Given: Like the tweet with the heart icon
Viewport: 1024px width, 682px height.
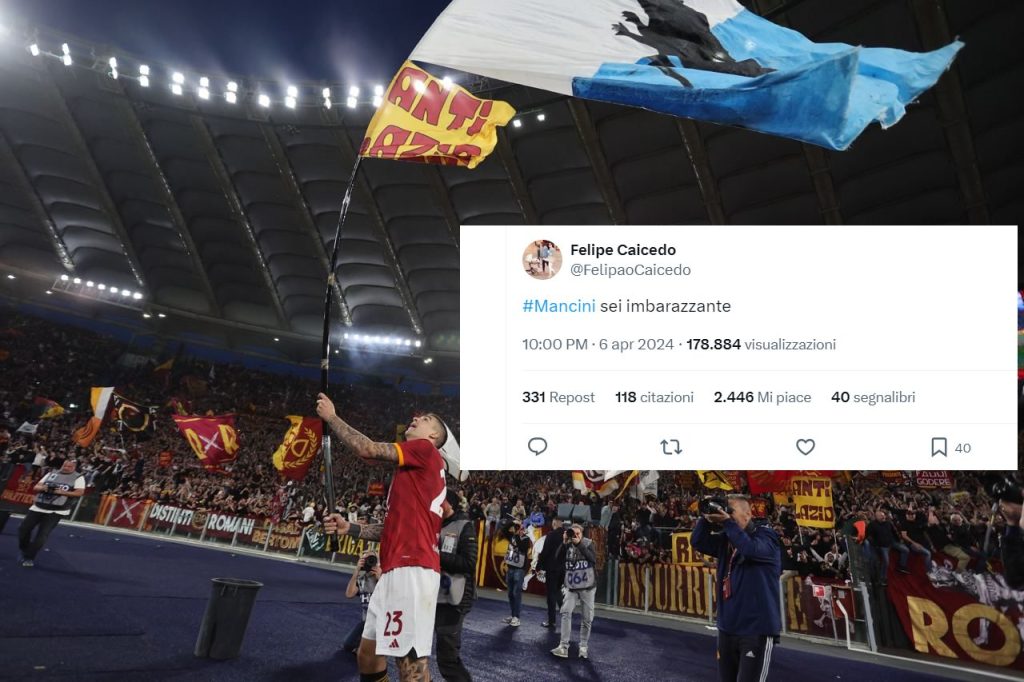Looking at the screenshot, I should (805, 447).
